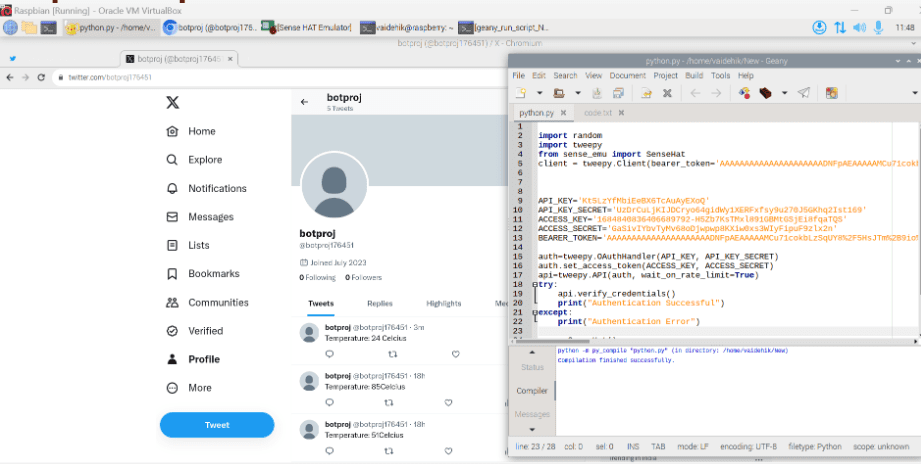Image resolution: width=921 pixels, height=464 pixels.
Task: Navigate forward with Geany's right arrow
Action: [716, 93]
